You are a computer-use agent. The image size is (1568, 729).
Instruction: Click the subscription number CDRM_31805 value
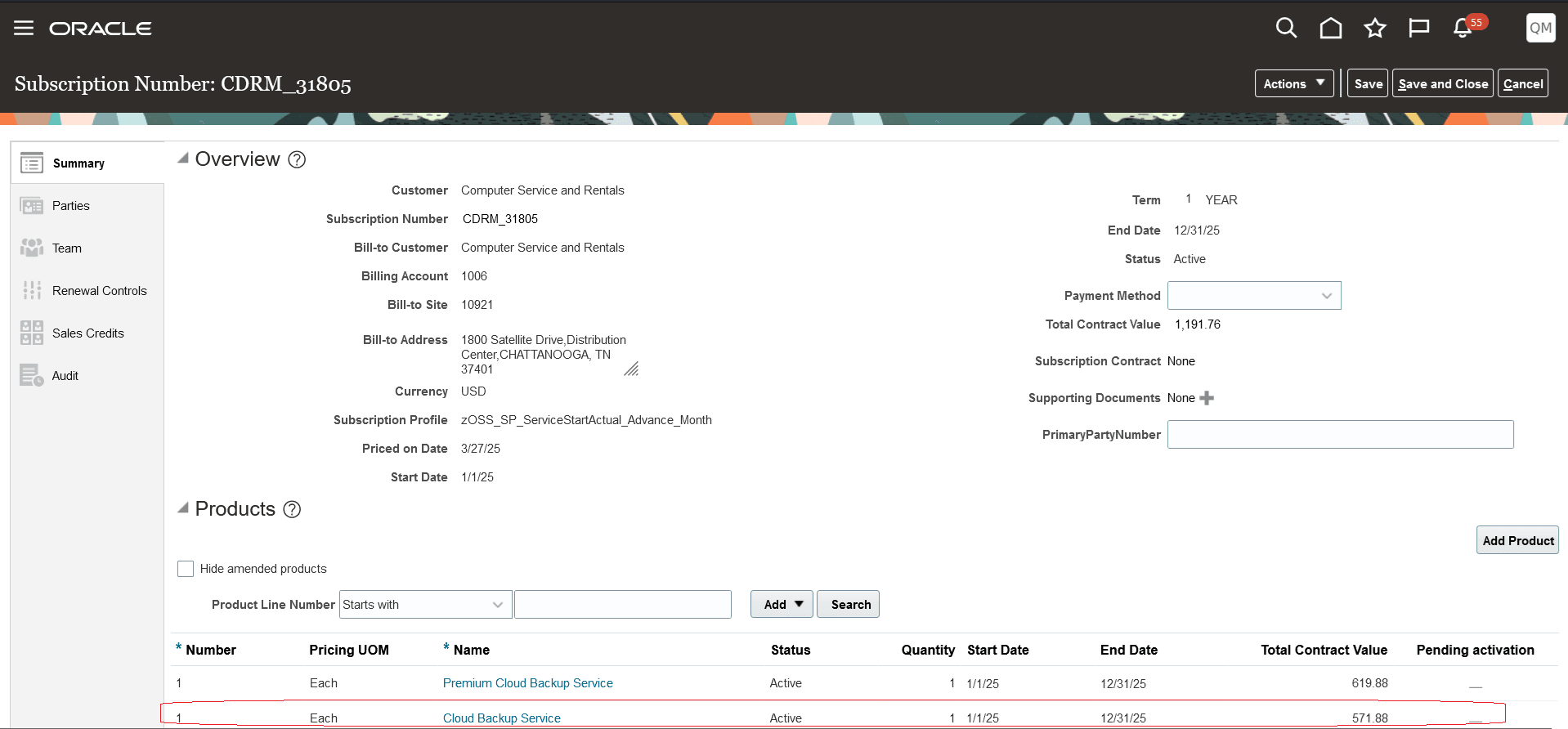point(500,219)
